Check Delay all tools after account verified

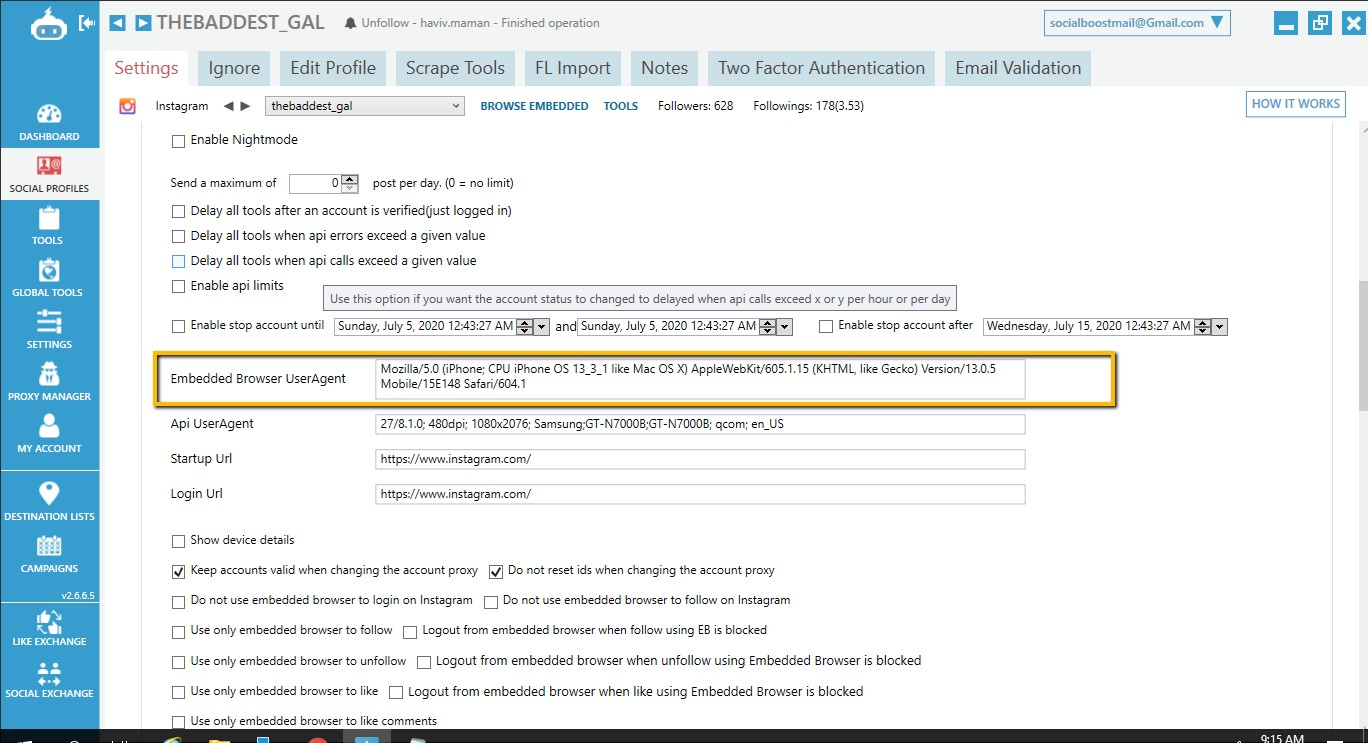pos(179,211)
